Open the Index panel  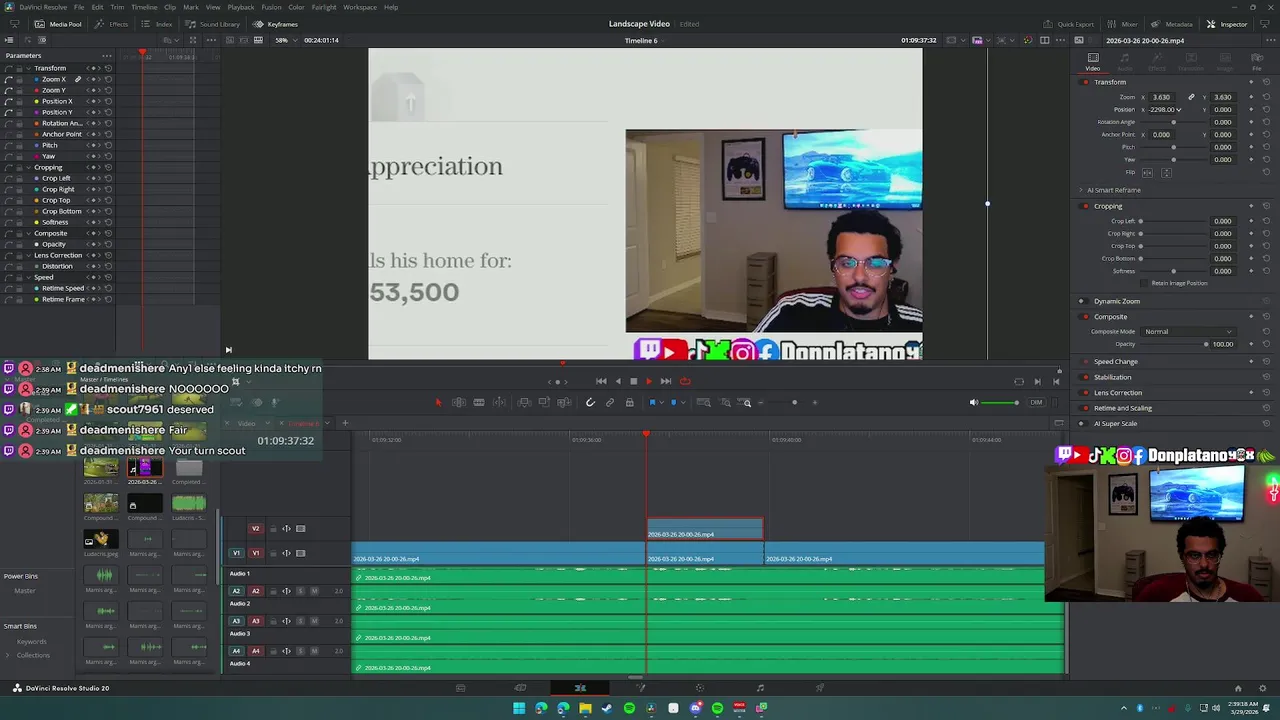(x=158, y=24)
